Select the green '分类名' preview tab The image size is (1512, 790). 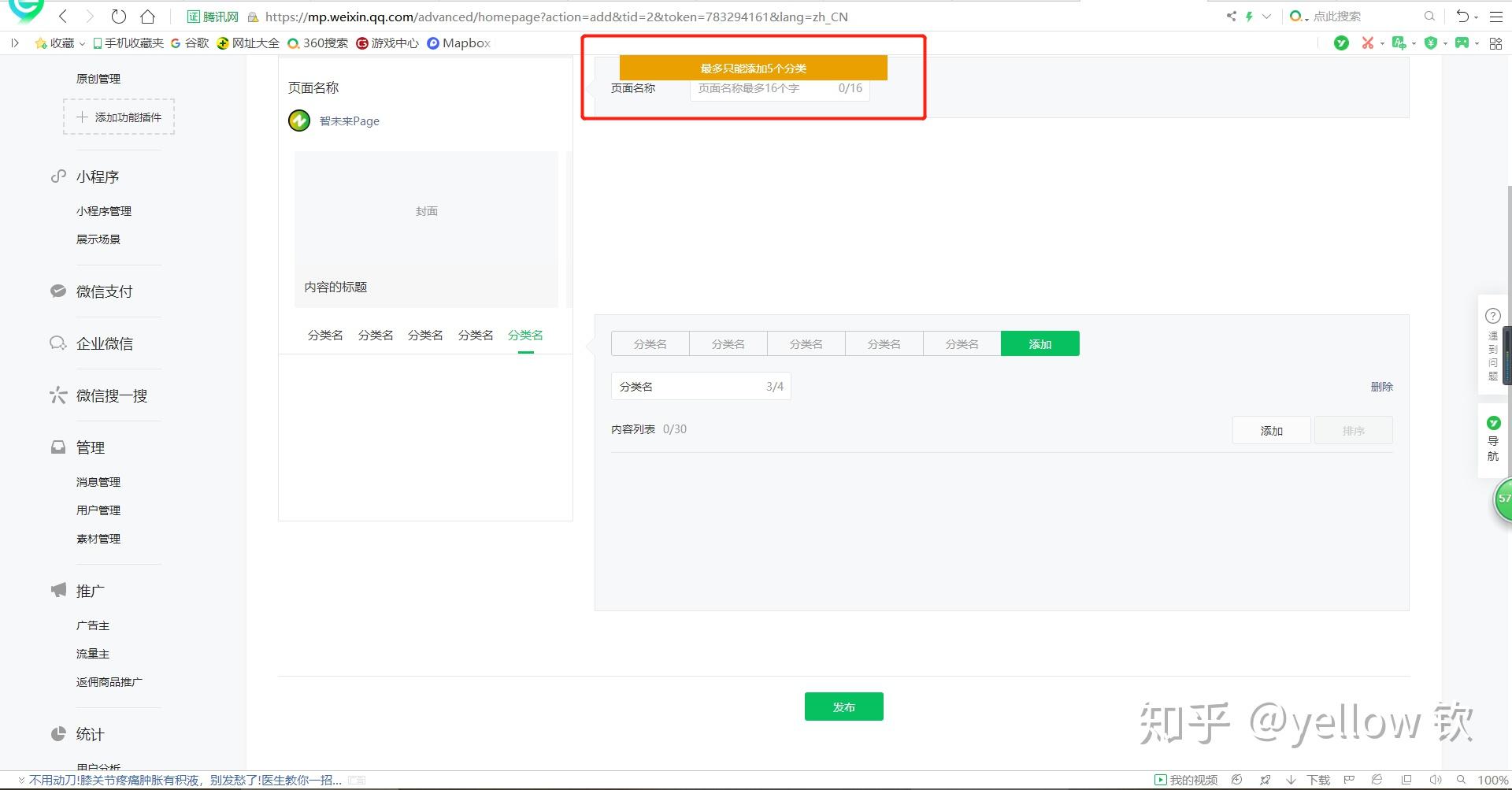pos(525,336)
